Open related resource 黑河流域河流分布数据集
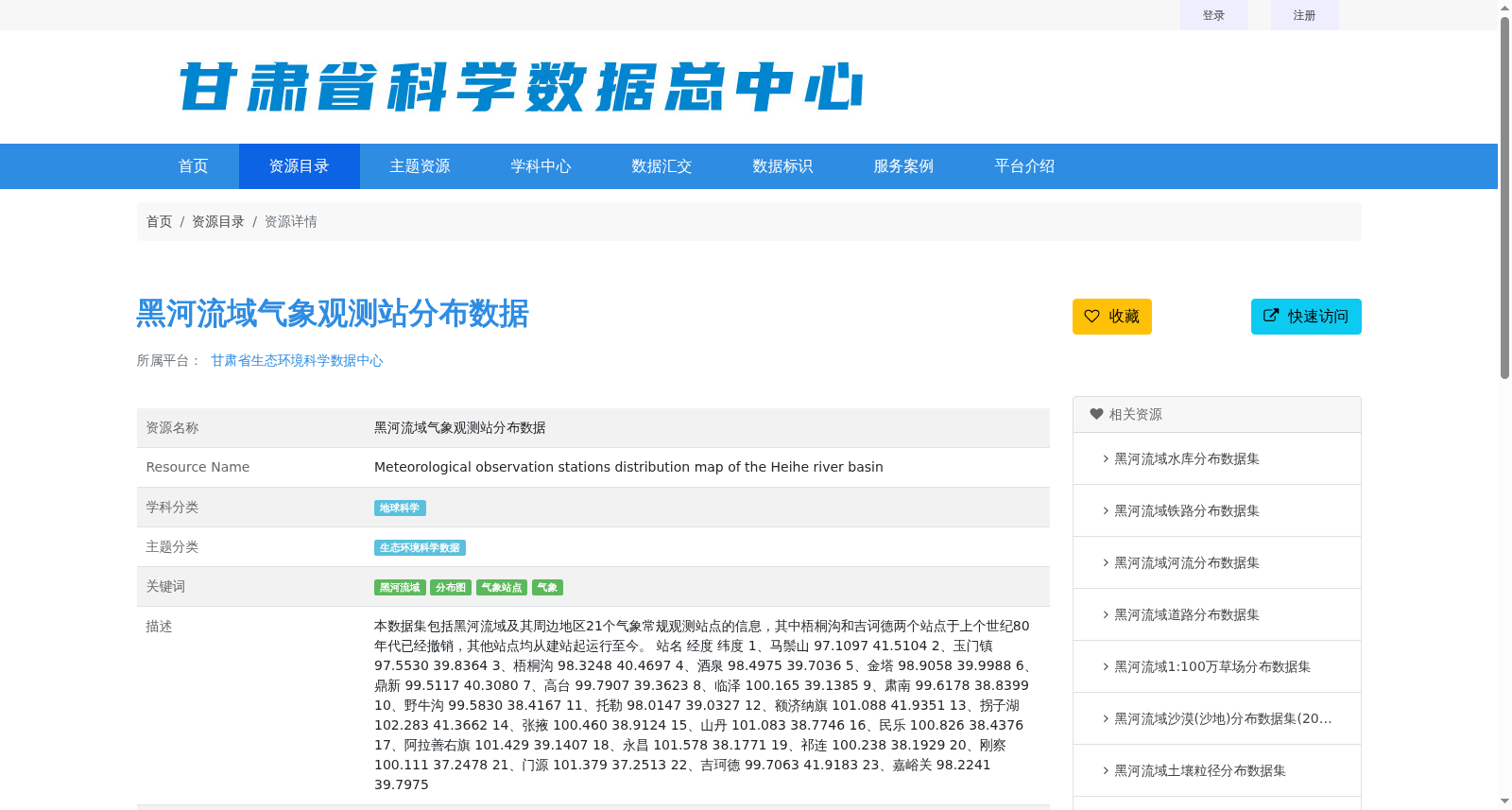Image resolution: width=1512 pixels, height=810 pixels. pyautogui.click(x=1187, y=562)
